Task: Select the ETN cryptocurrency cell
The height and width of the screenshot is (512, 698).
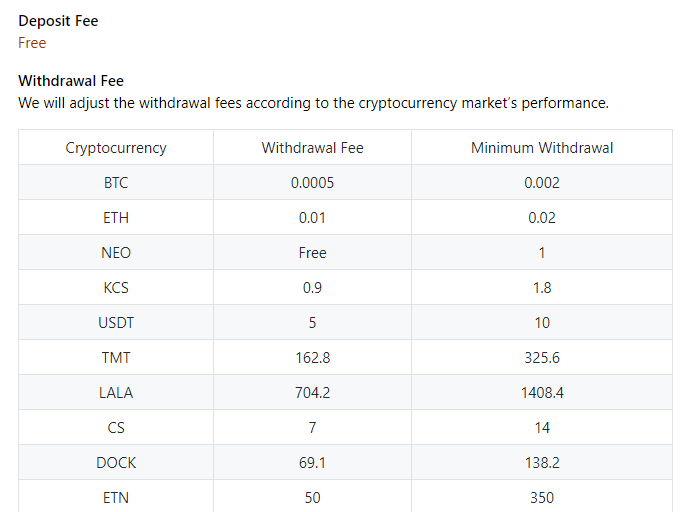Action: (x=116, y=497)
